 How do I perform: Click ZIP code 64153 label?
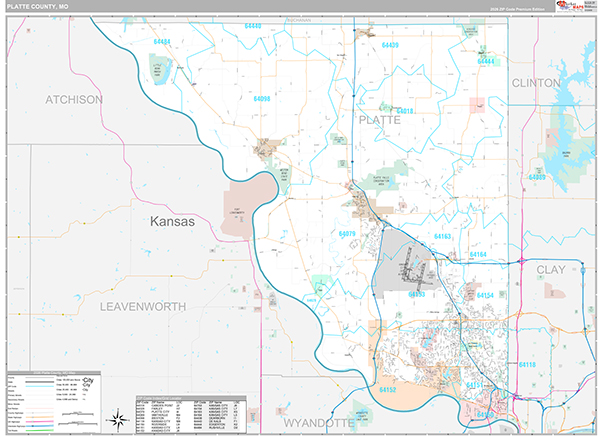point(416,294)
